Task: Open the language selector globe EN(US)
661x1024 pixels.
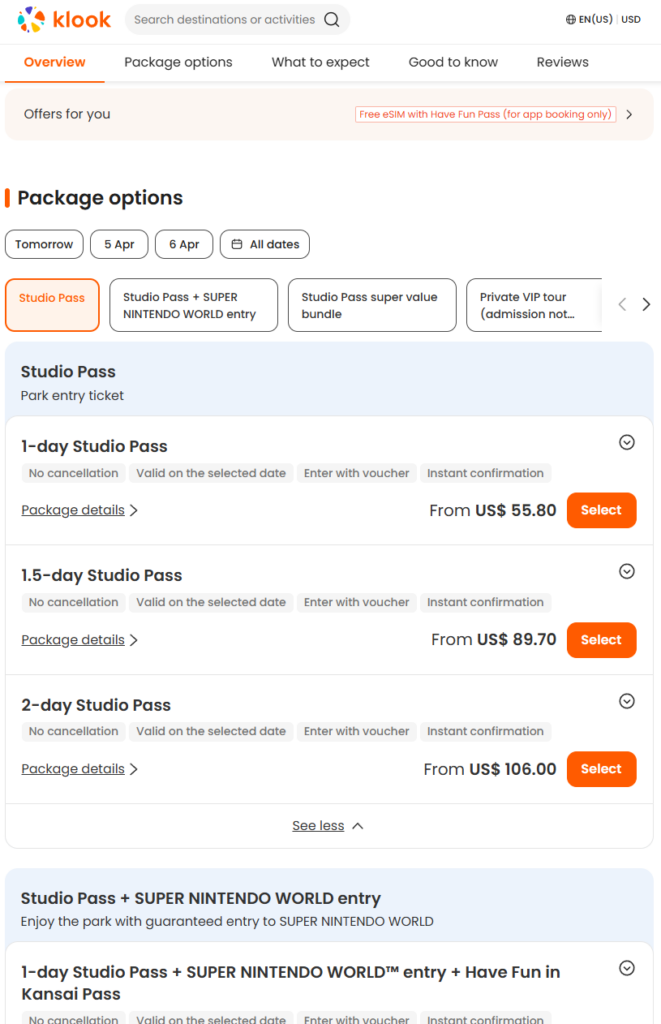Action: [589, 19]
